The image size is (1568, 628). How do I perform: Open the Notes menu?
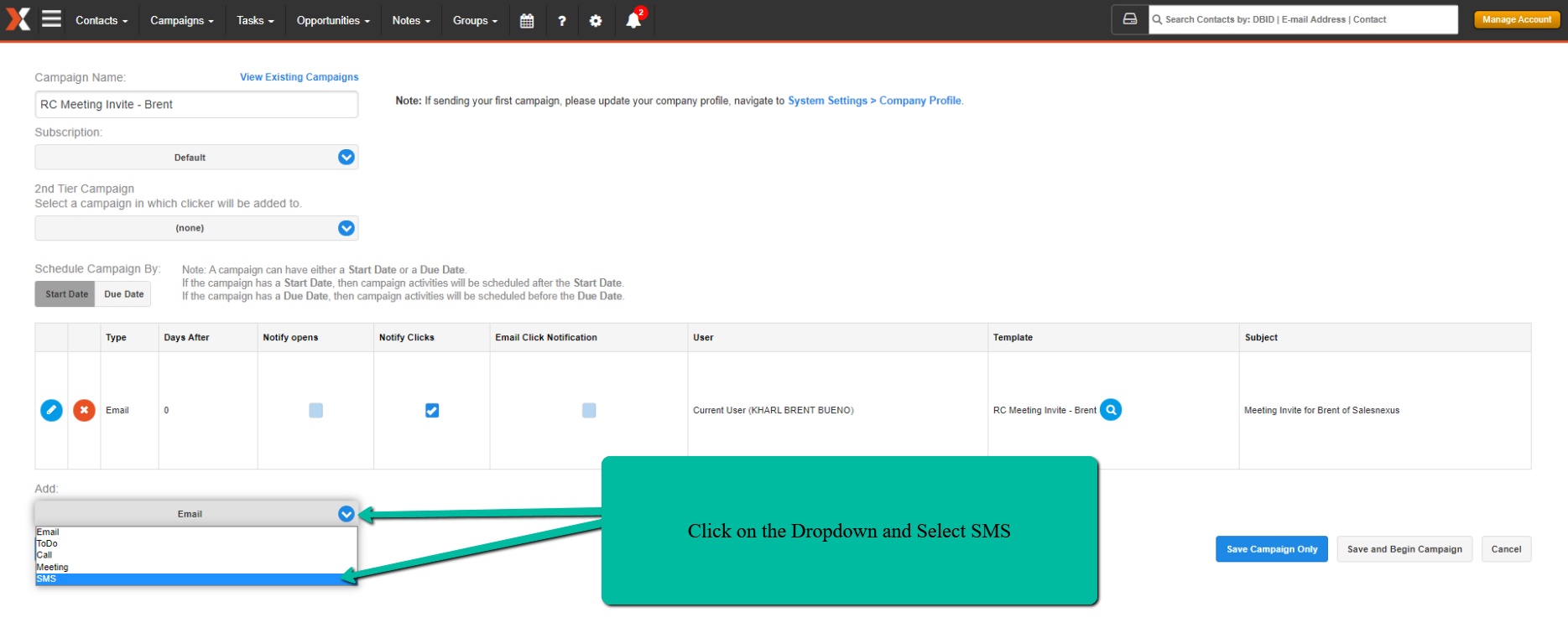pos(411,20)
